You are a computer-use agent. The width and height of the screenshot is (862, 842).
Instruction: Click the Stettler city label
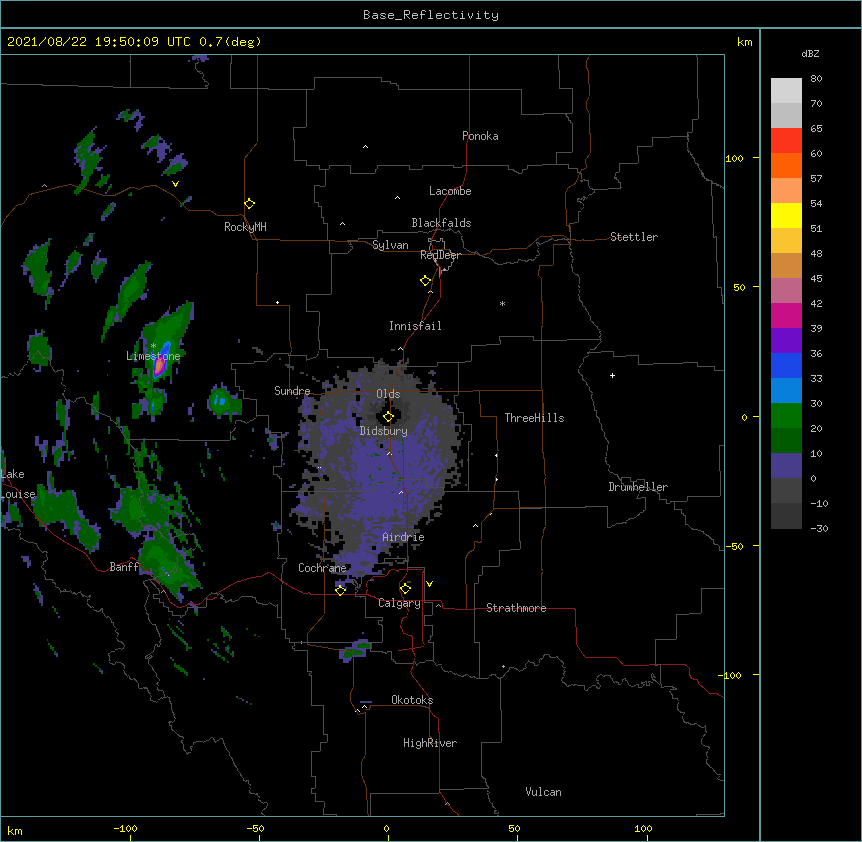(x=634, y=237)
